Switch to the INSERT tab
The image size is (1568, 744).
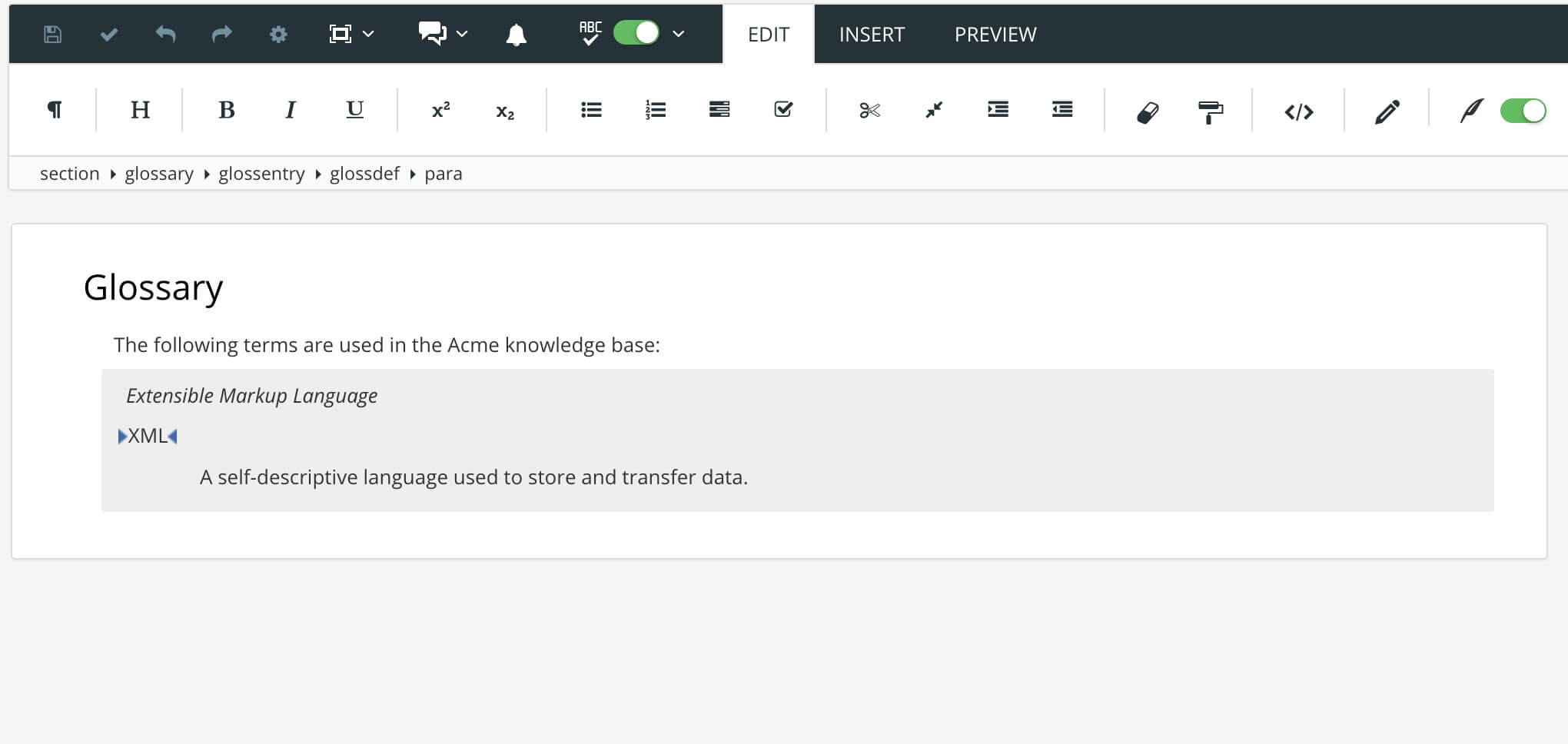pyautogui.click(x=872, y=35)
